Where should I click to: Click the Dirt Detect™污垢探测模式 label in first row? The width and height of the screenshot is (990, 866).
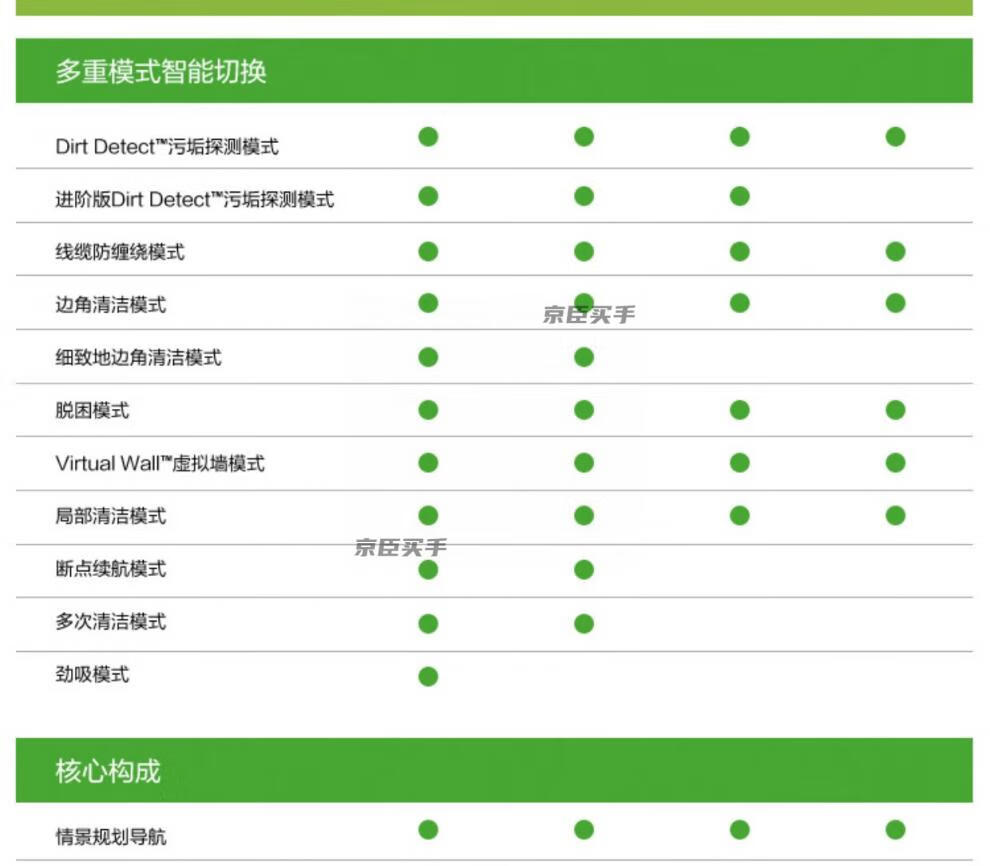[x=167, y=147]
